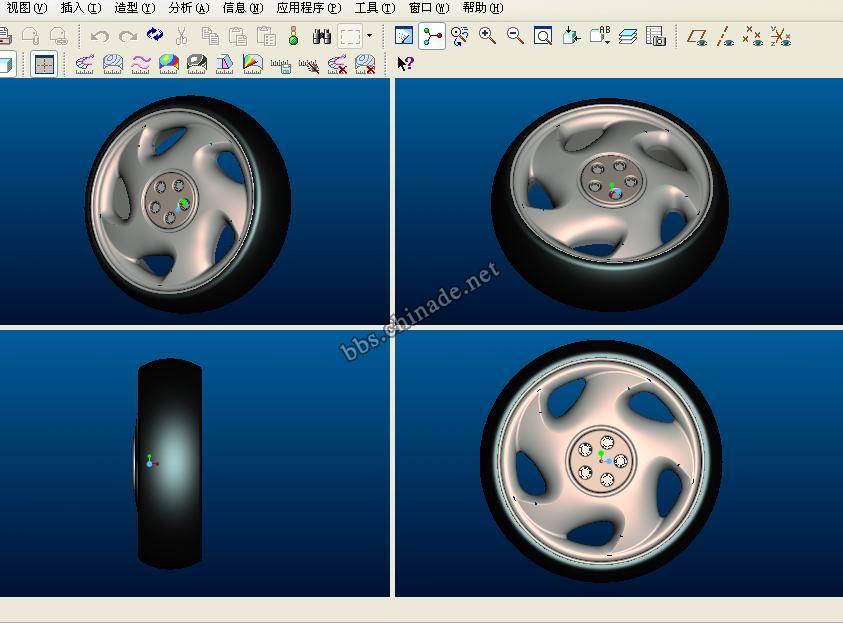This screenshot has height=624, width=843.
Task: Click the shaded curvature analysis icon
Action: pos(169,64)
